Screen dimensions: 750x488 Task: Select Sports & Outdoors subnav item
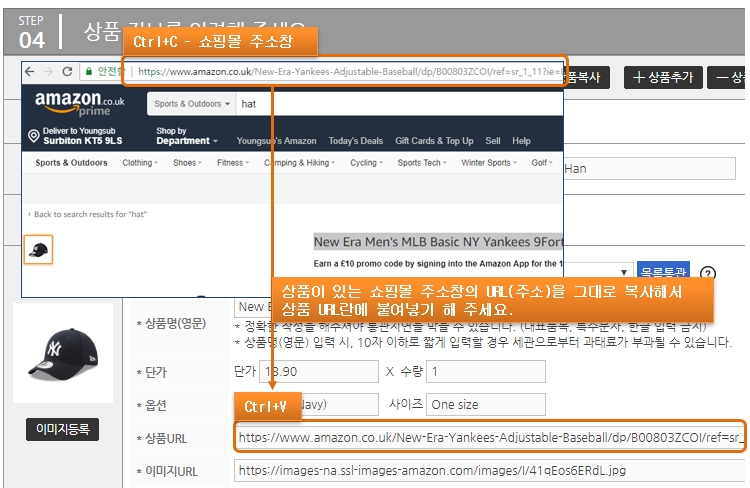71,163
